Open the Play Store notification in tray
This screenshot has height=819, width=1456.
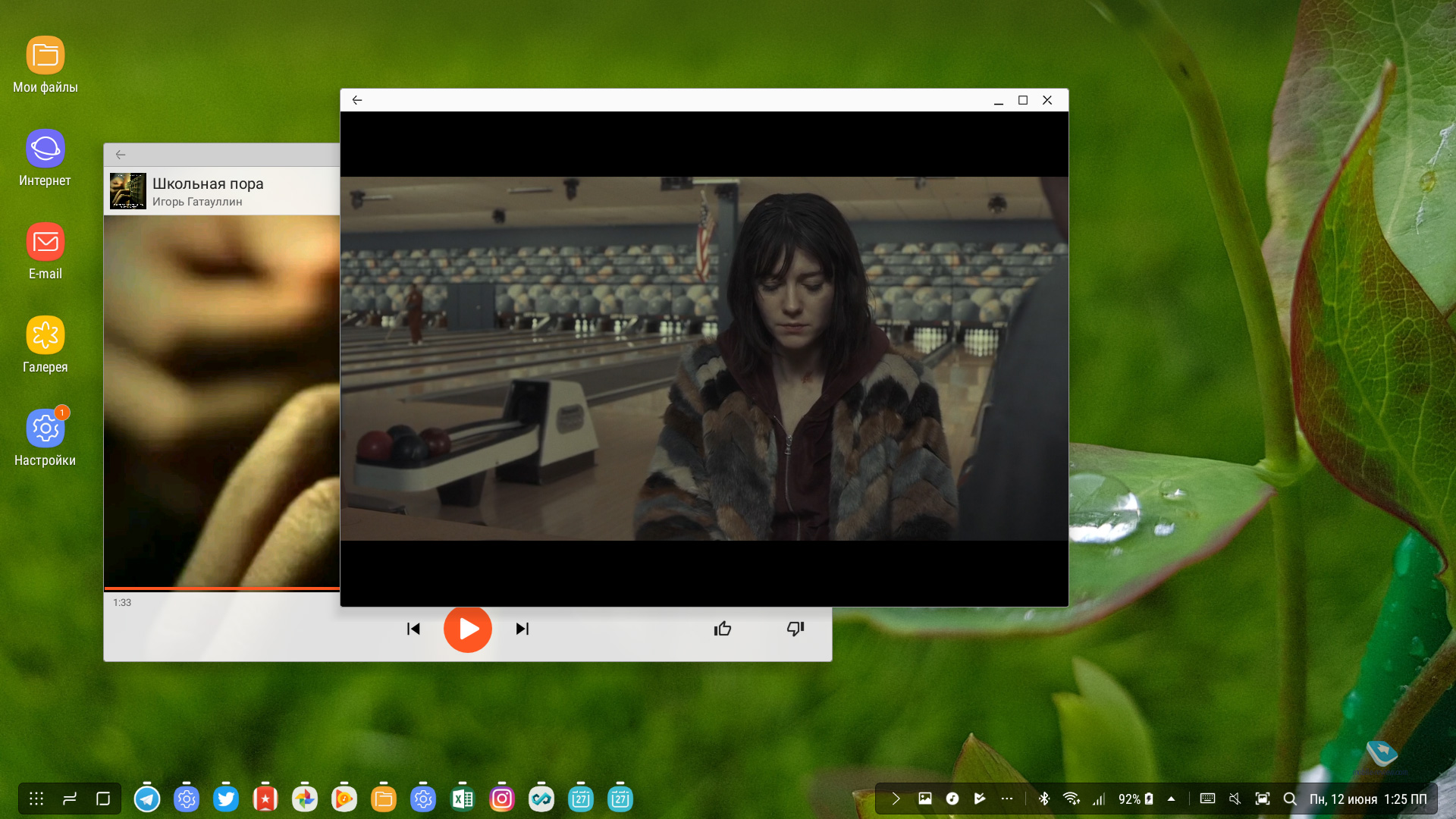[x=980, y=799]
